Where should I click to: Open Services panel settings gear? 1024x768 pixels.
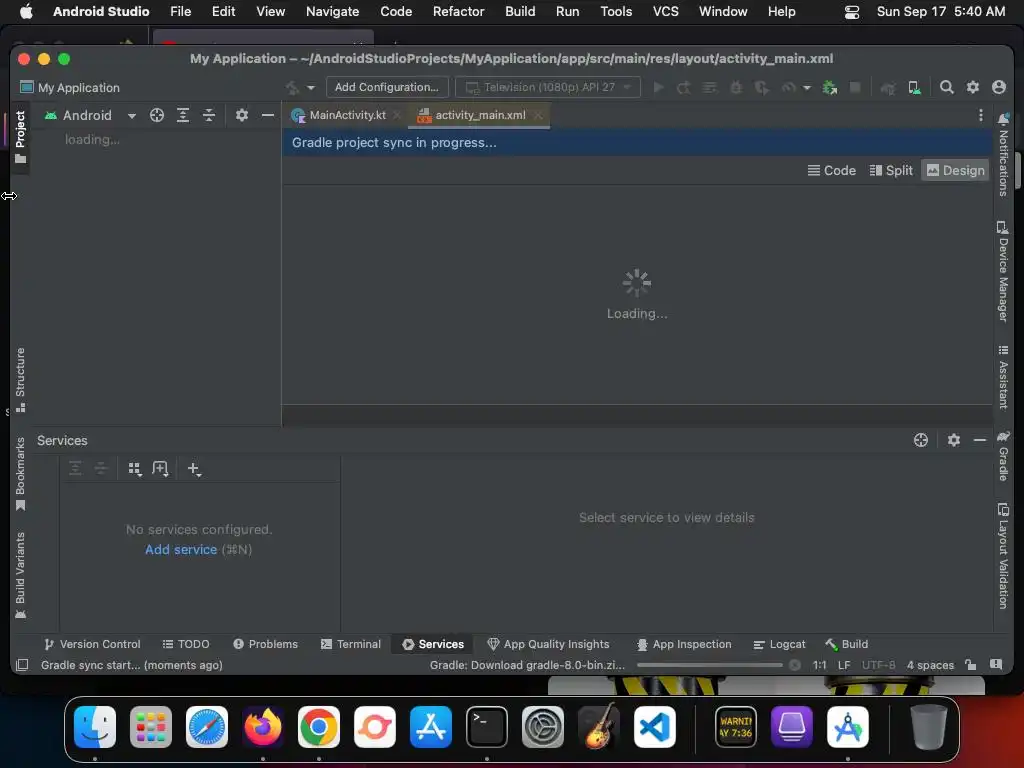(x=953, y=440)
